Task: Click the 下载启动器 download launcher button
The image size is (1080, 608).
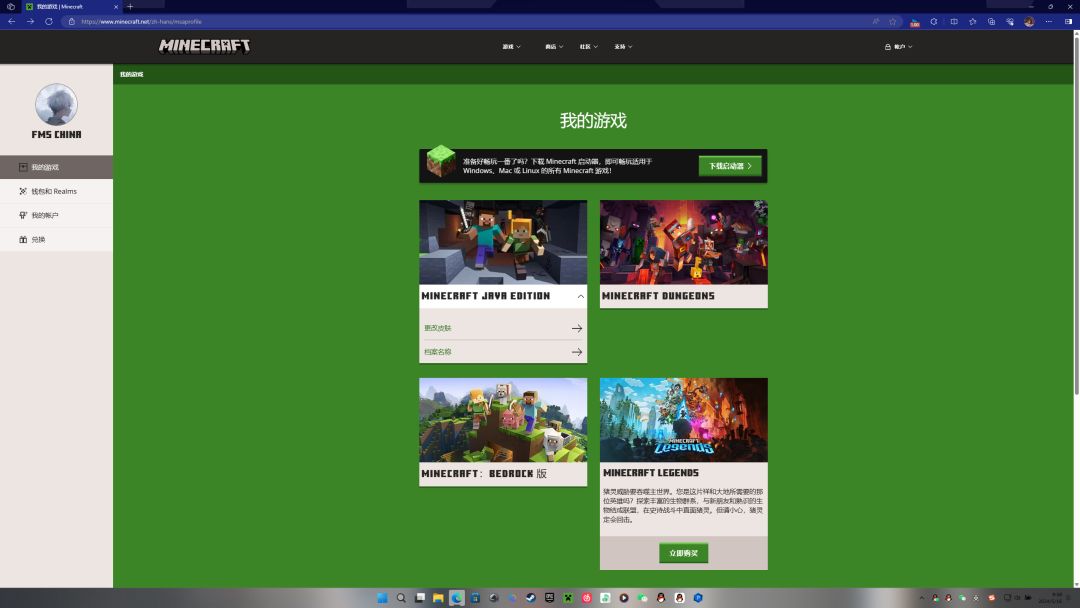Action: pyautogui.click(x=730, y=166)
